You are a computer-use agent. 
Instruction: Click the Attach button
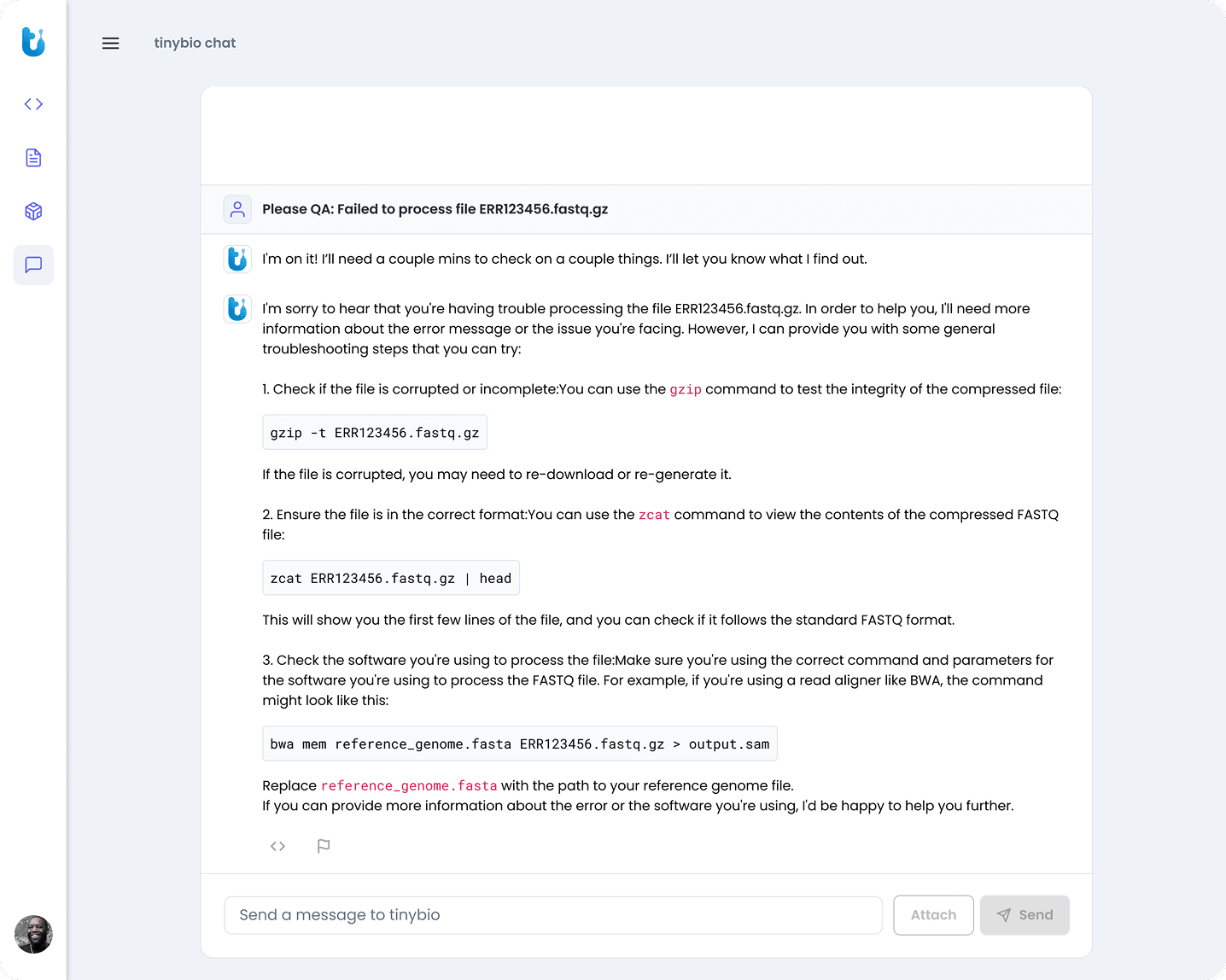(x=933, y=914)
